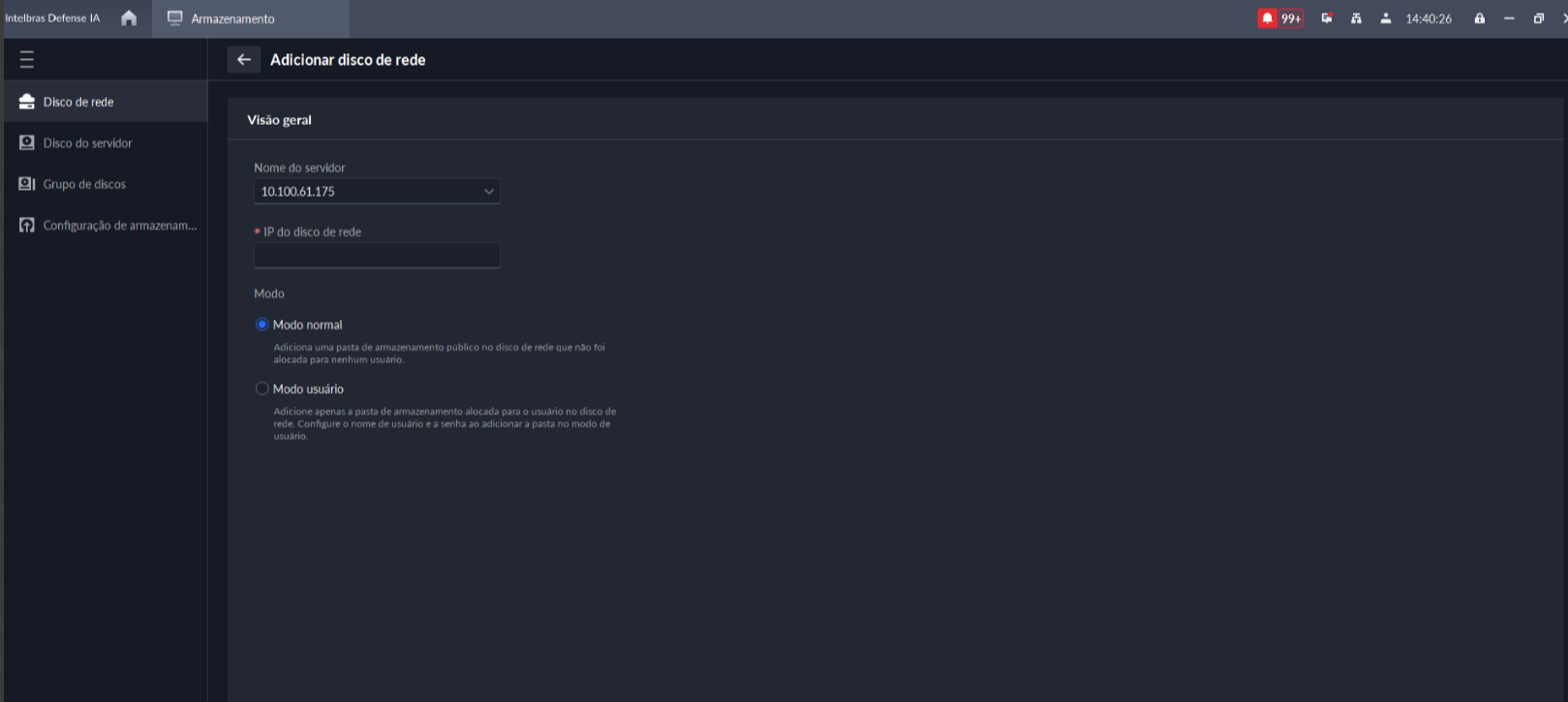Go to the home page icon
The width and height of the screenshot is (1568, 702).
129,18
